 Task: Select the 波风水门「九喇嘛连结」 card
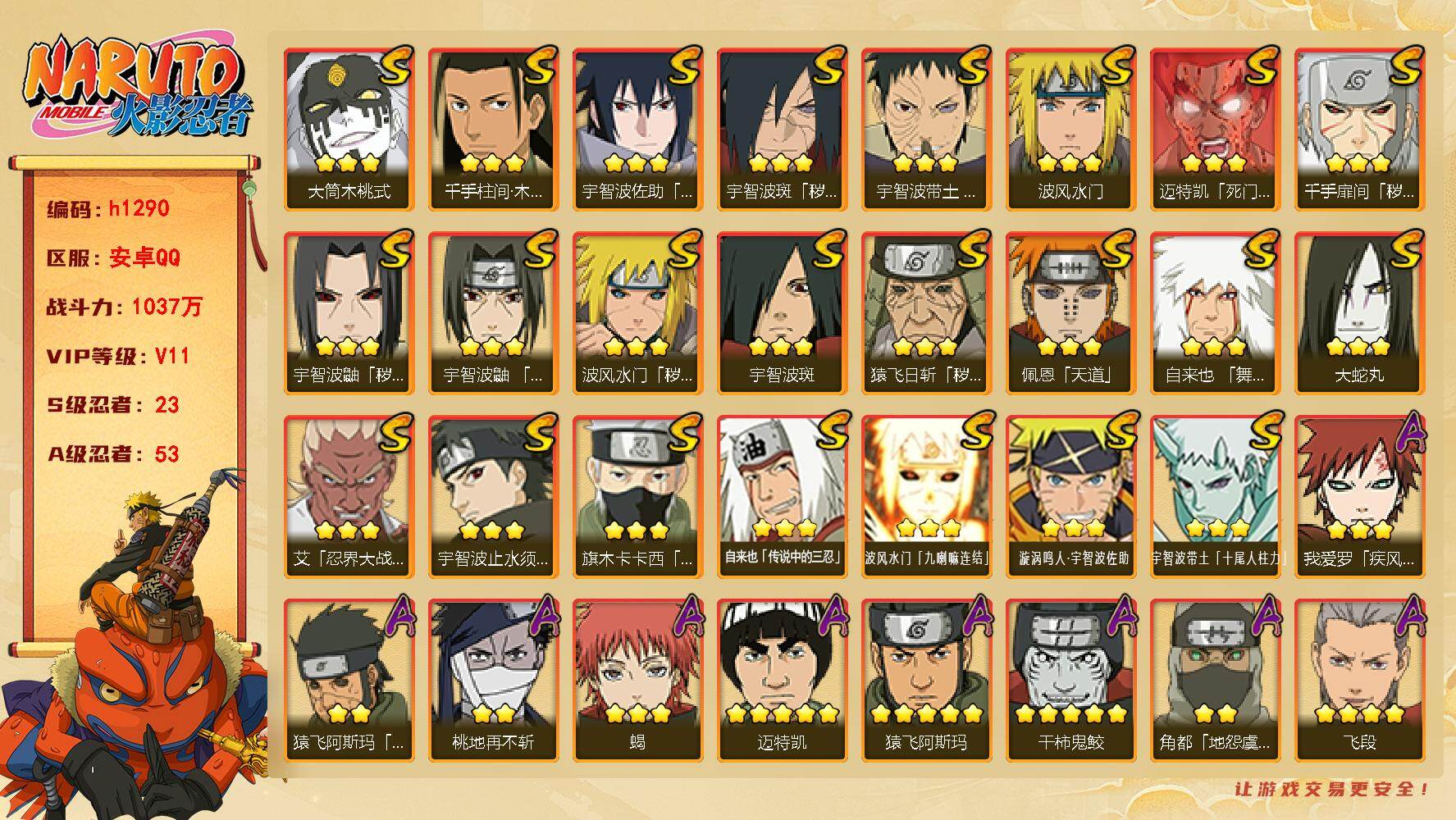tap(926, 496)
